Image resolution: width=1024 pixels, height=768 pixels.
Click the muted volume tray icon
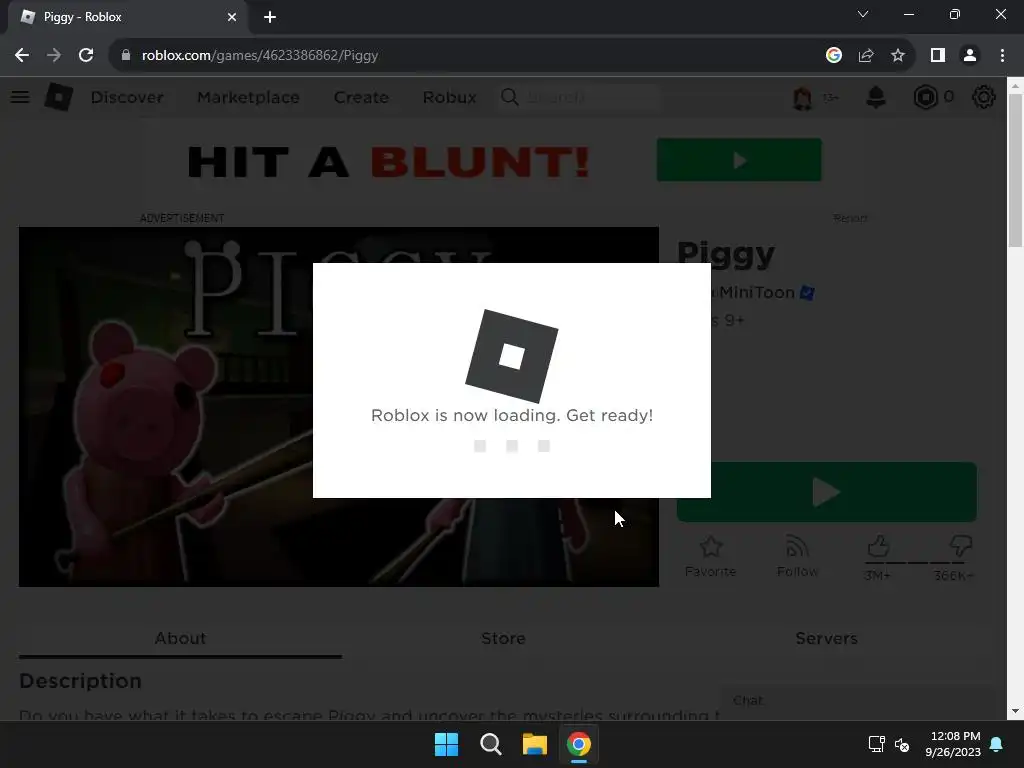[902, 744]
